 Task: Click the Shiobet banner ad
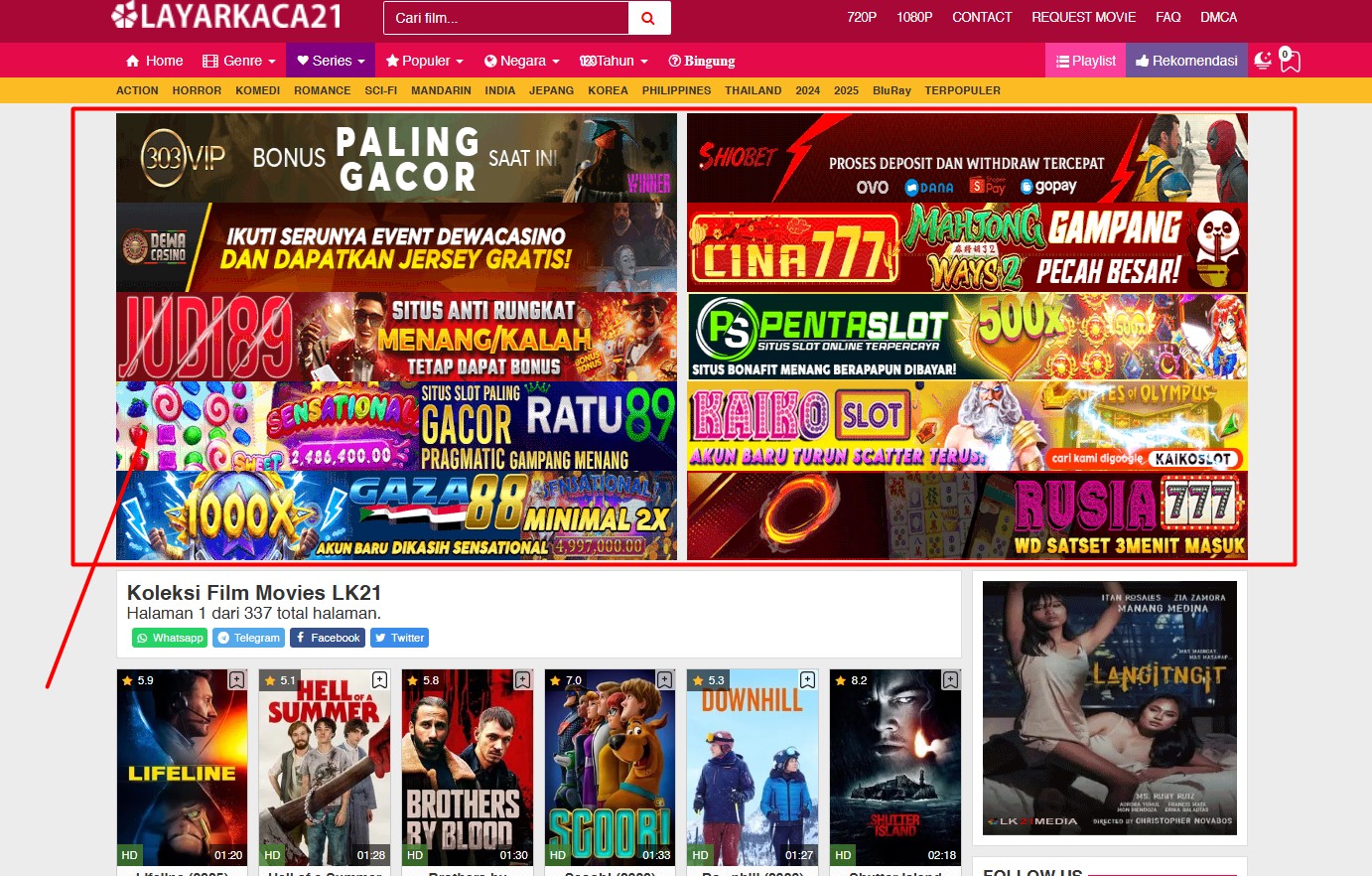coord(967,158)
